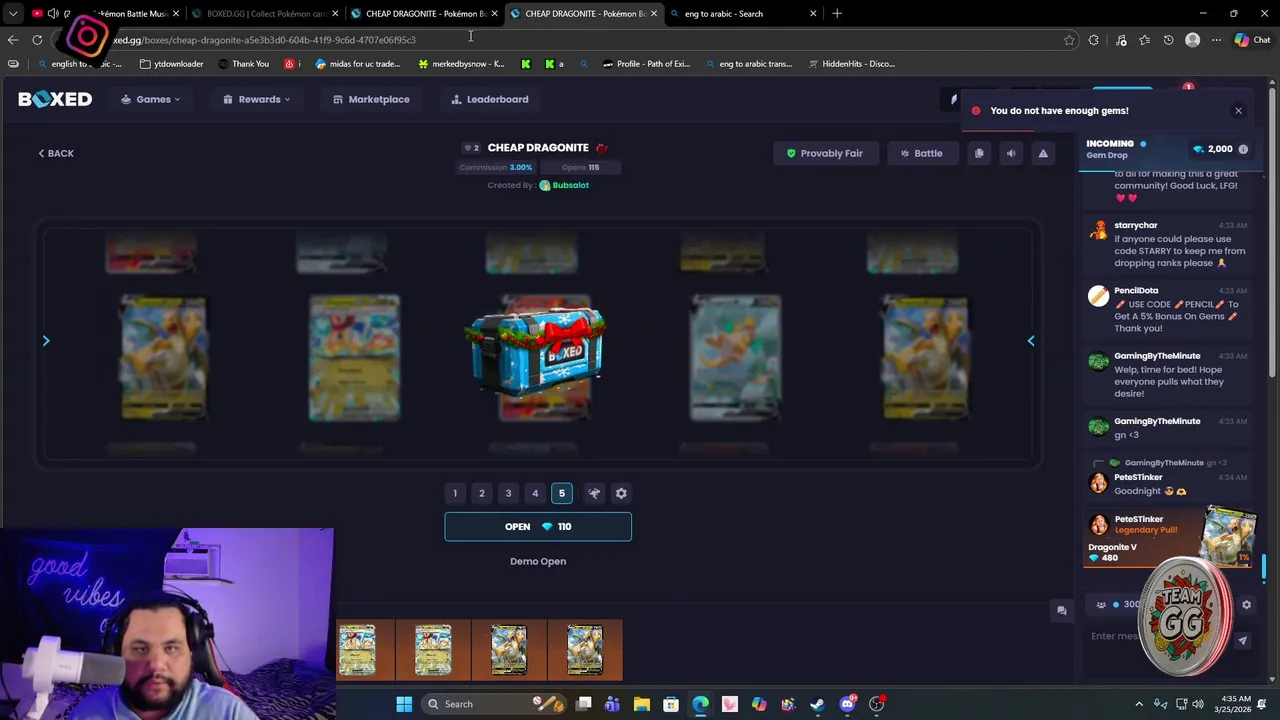The height and width of the screenshot is (720, 1280).
Task: Expand the Games dropdown menu
Action: pos(151,99)
